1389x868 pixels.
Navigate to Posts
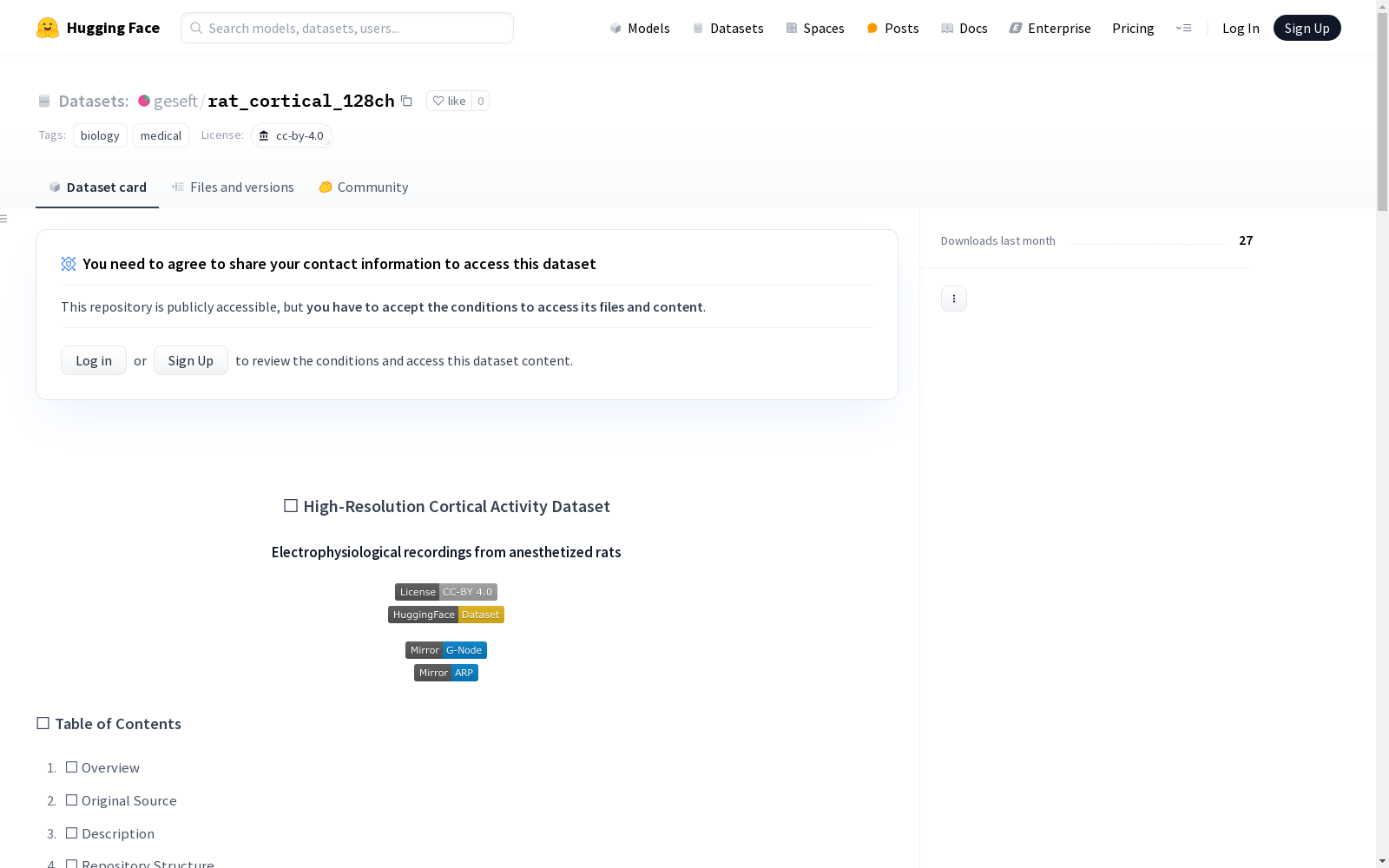(x=892, y=28)
